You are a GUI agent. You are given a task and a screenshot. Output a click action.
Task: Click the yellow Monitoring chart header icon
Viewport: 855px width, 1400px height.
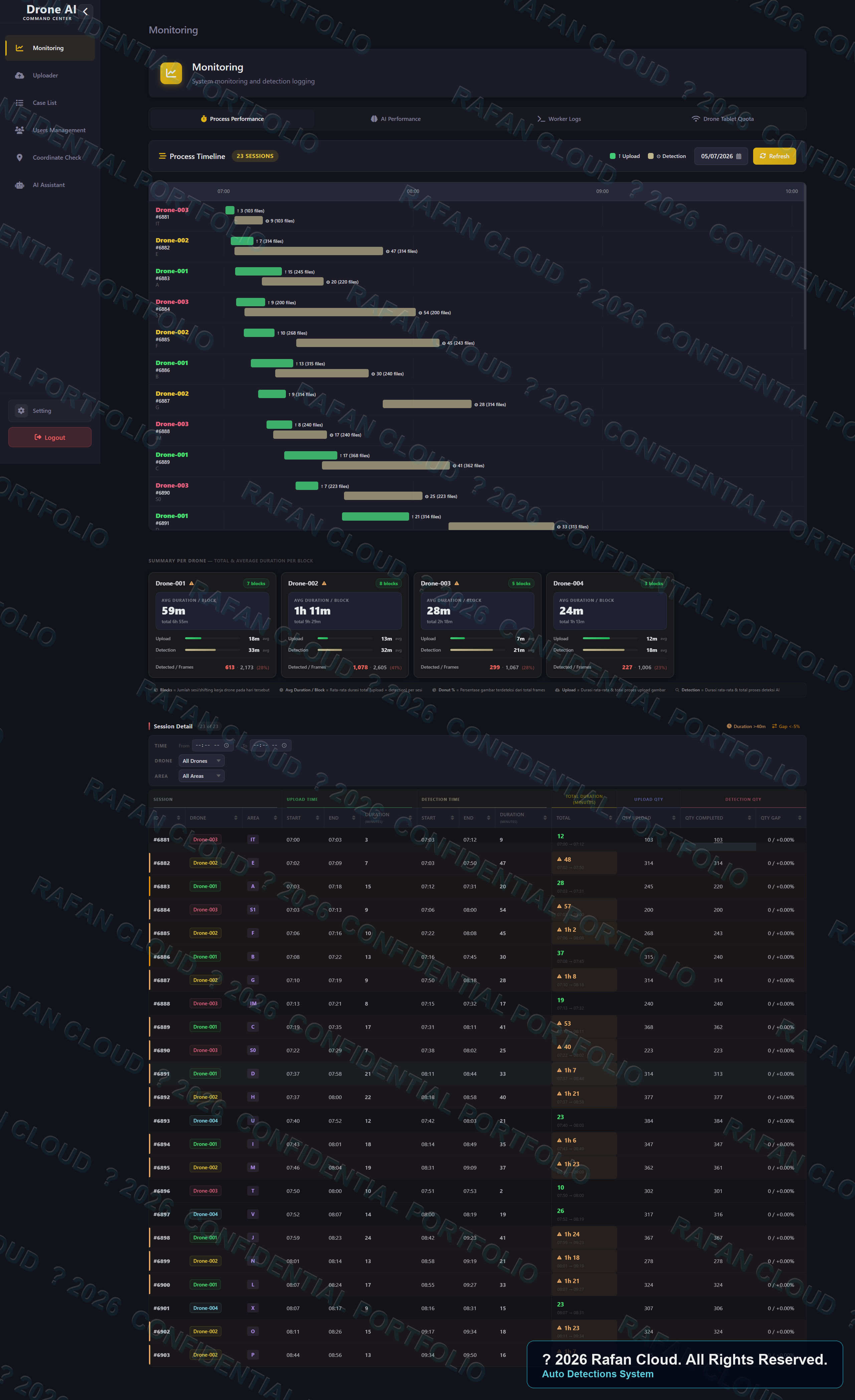pyautogui.click(x=171, y=73)
